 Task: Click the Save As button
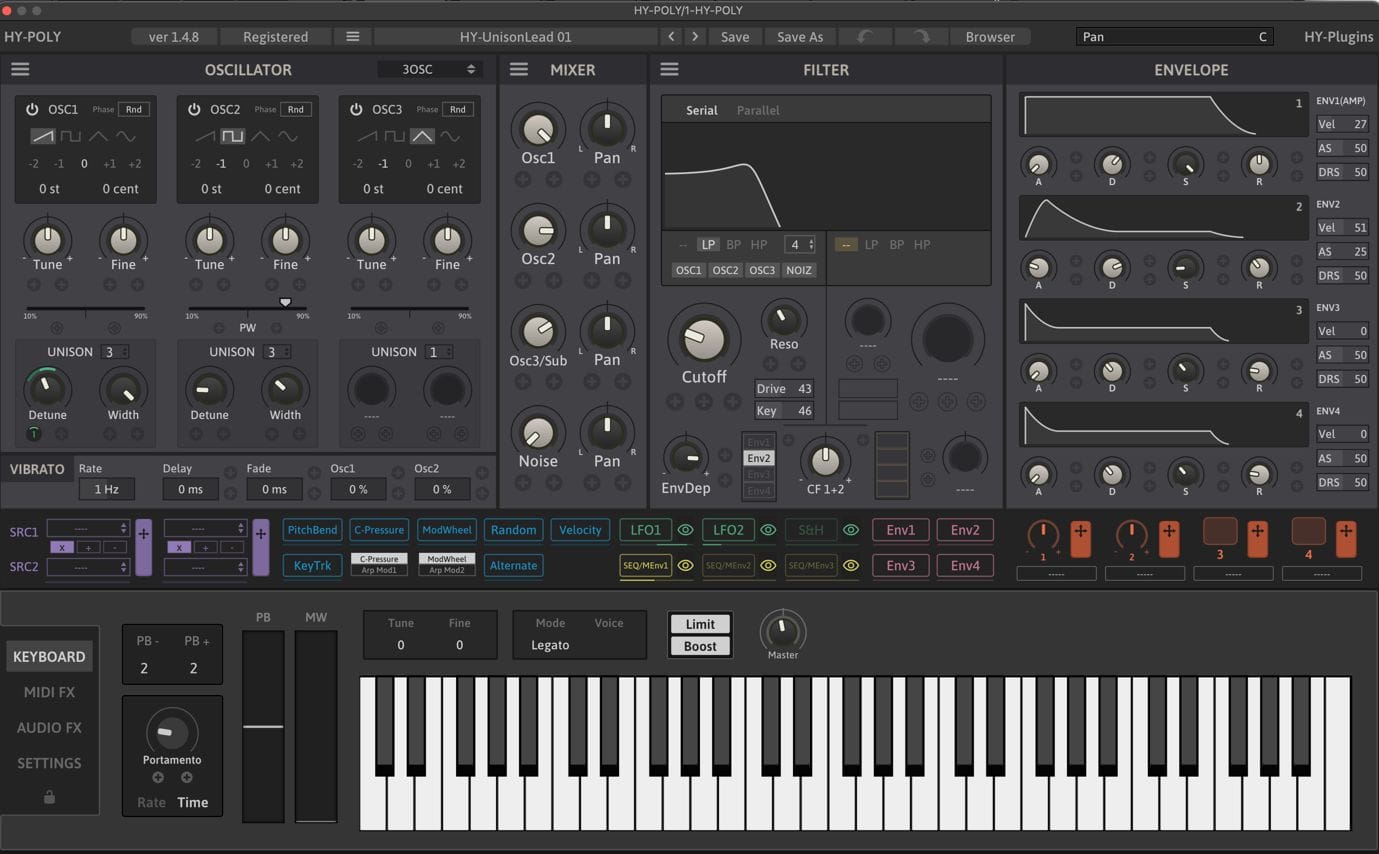point(800,37)
